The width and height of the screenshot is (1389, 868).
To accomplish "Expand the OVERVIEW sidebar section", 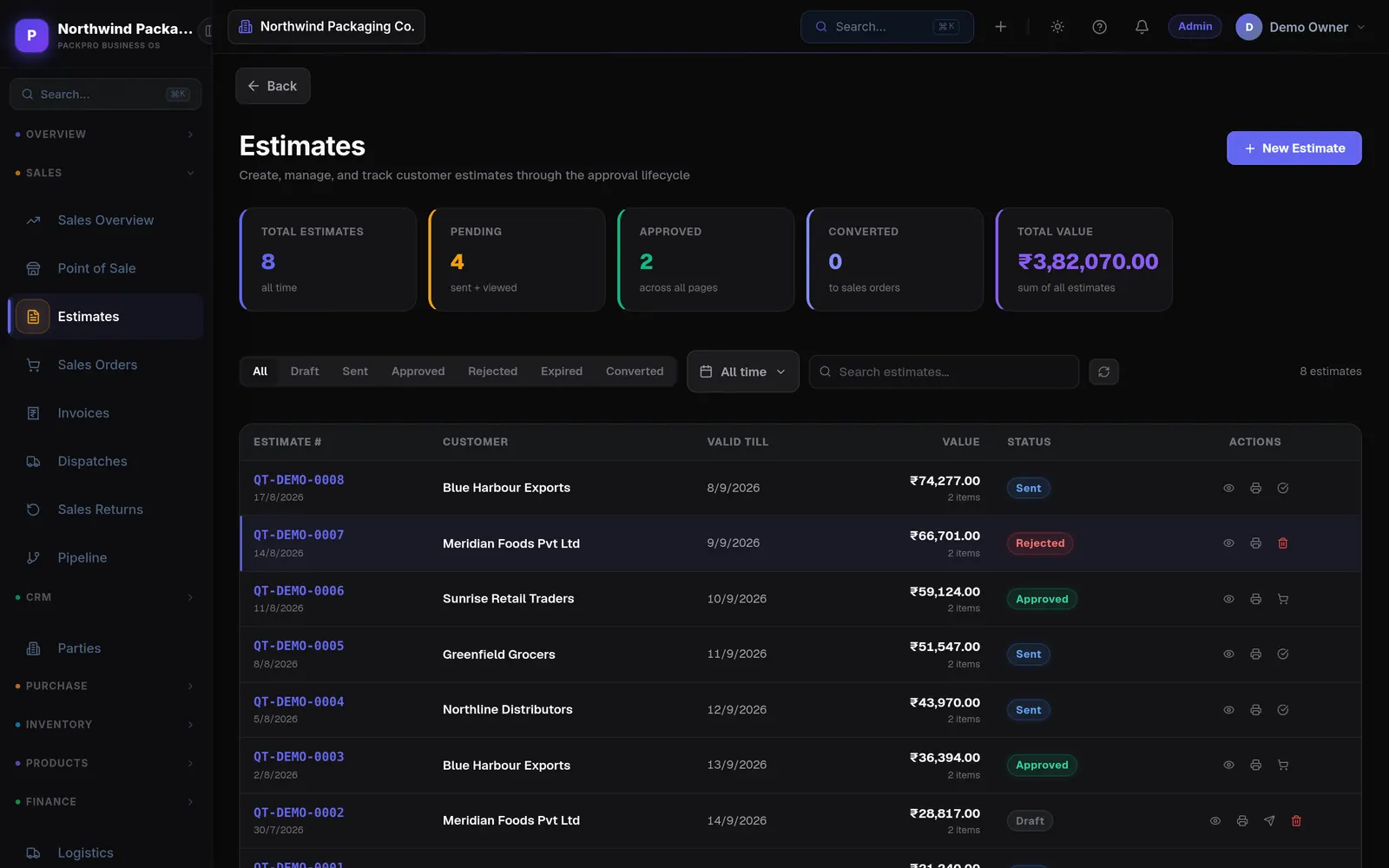I will (106, 135).
